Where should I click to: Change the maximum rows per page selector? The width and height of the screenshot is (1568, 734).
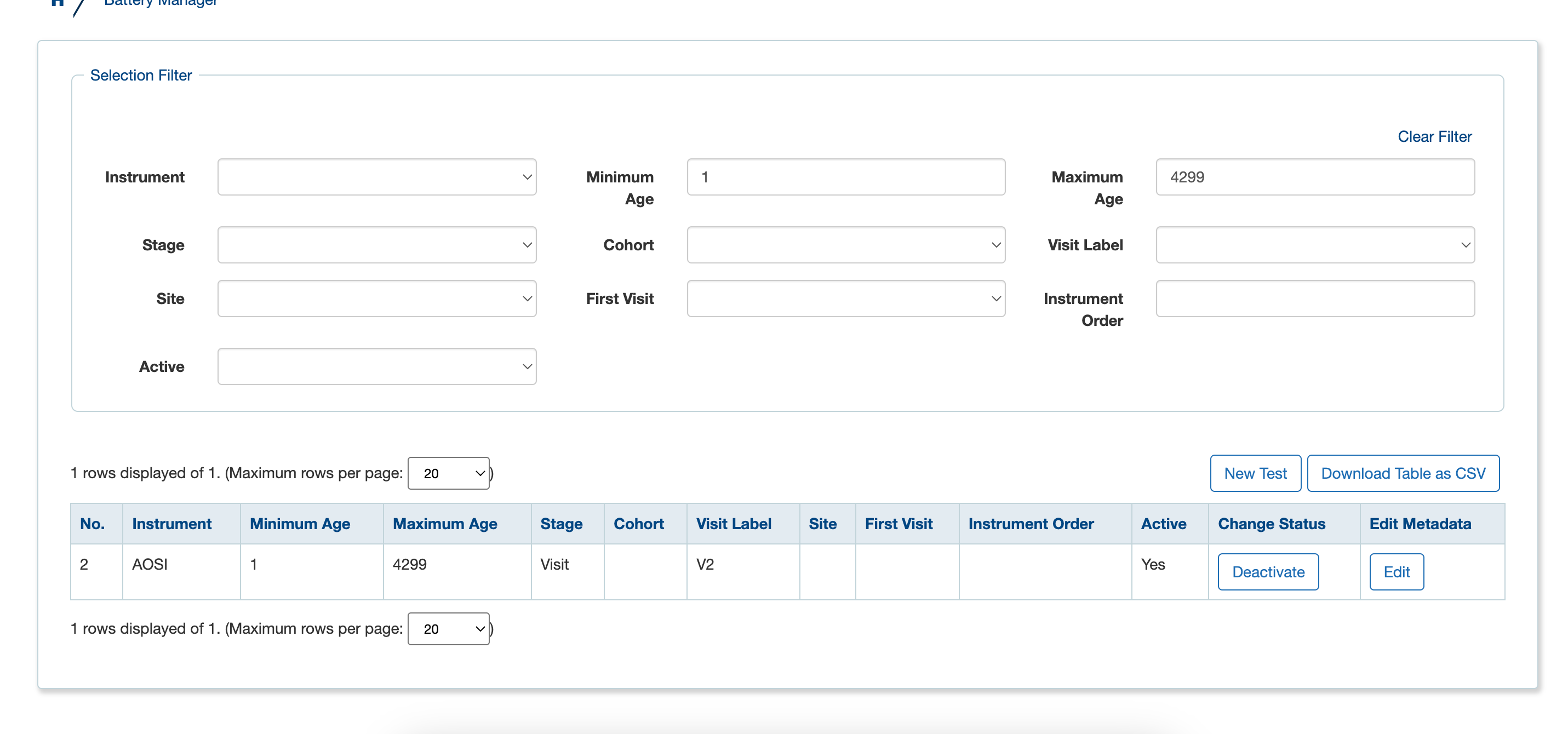coord(449,473)
